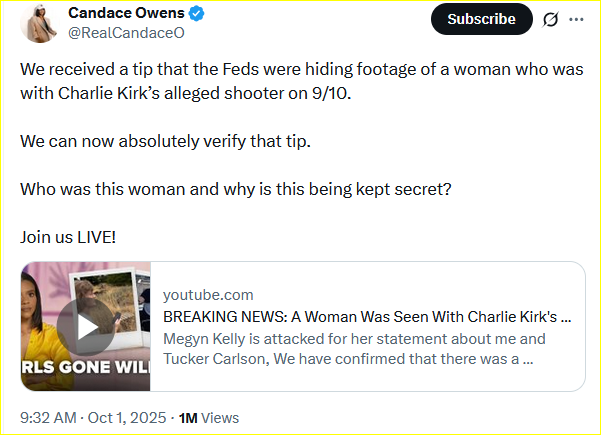Click the Oct 1, 2025 date
The height and width of the screenshot is (435, 601).
[x=128, y=417]
